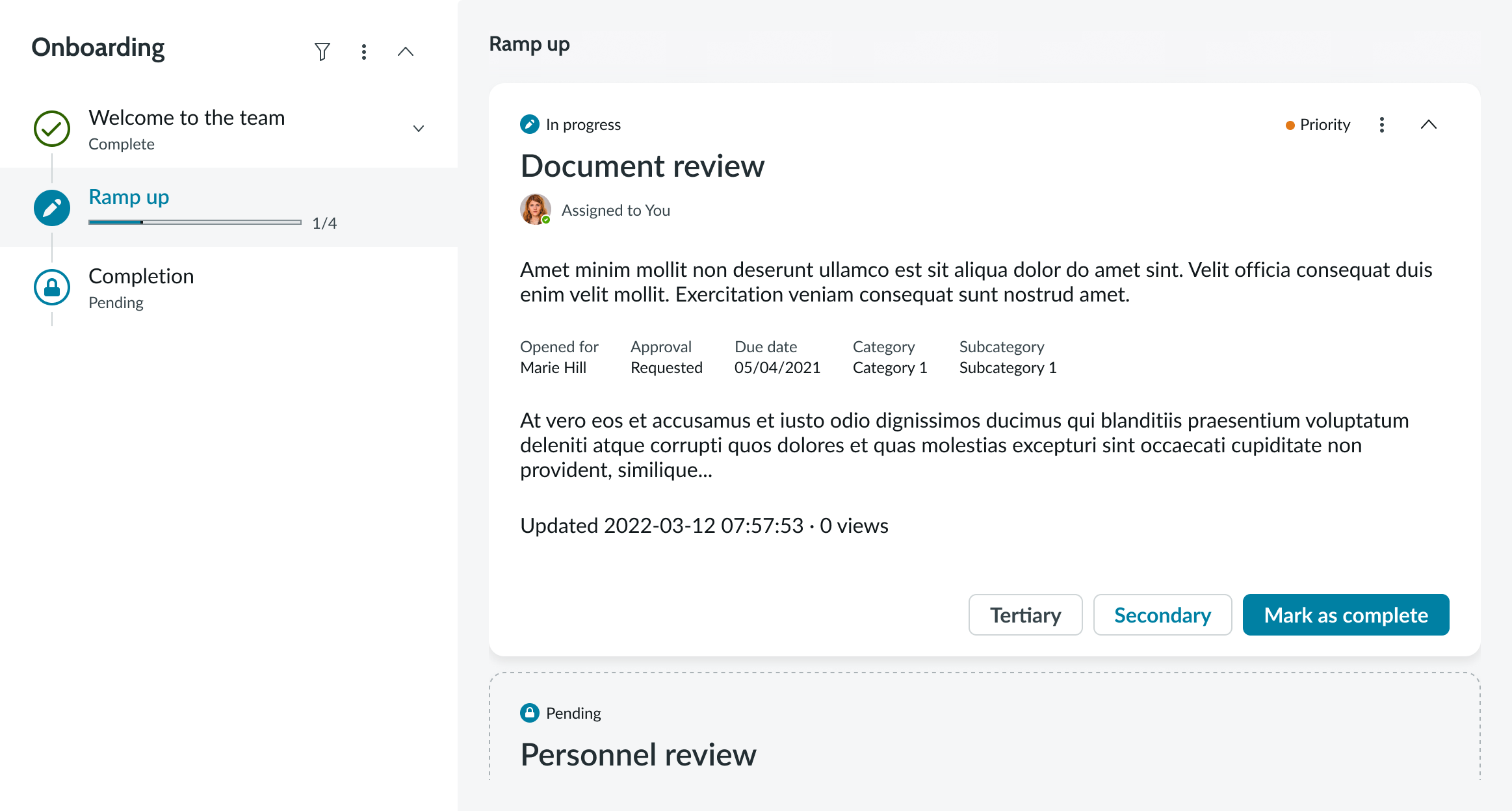Click the green Complete checkmark icon
This screenshot has width=1512, height=811.
pos(52,129)
